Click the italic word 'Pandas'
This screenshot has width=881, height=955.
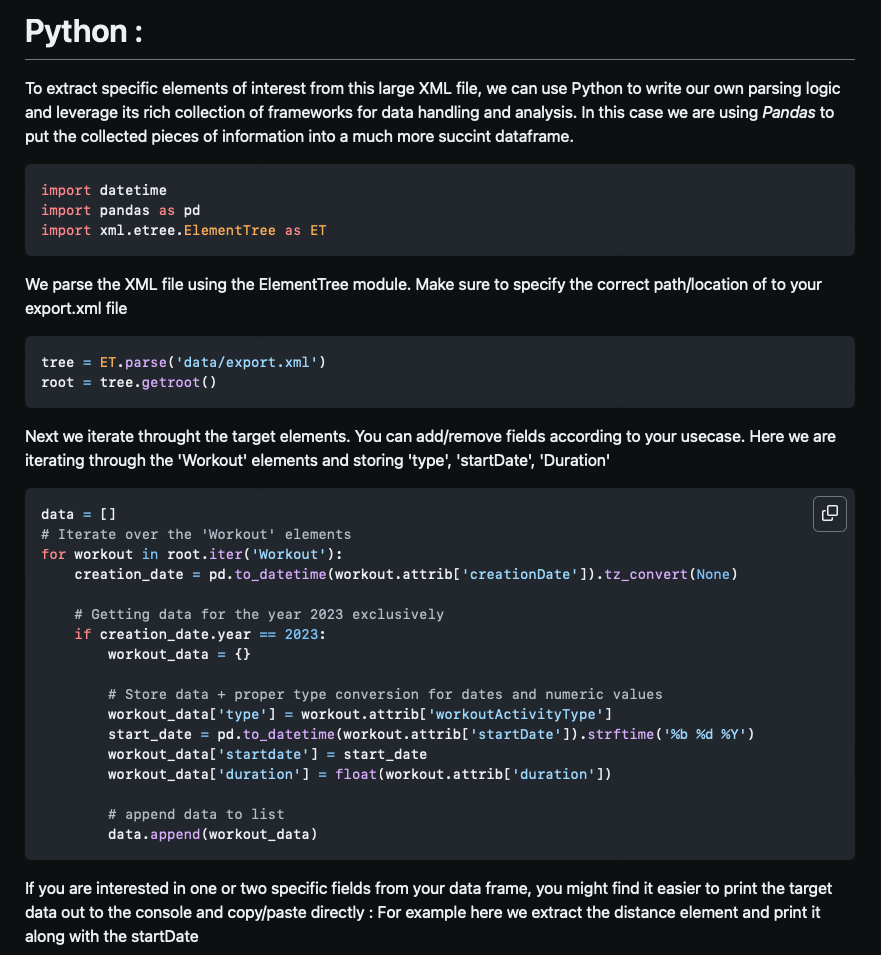click(x=788, y=112)
